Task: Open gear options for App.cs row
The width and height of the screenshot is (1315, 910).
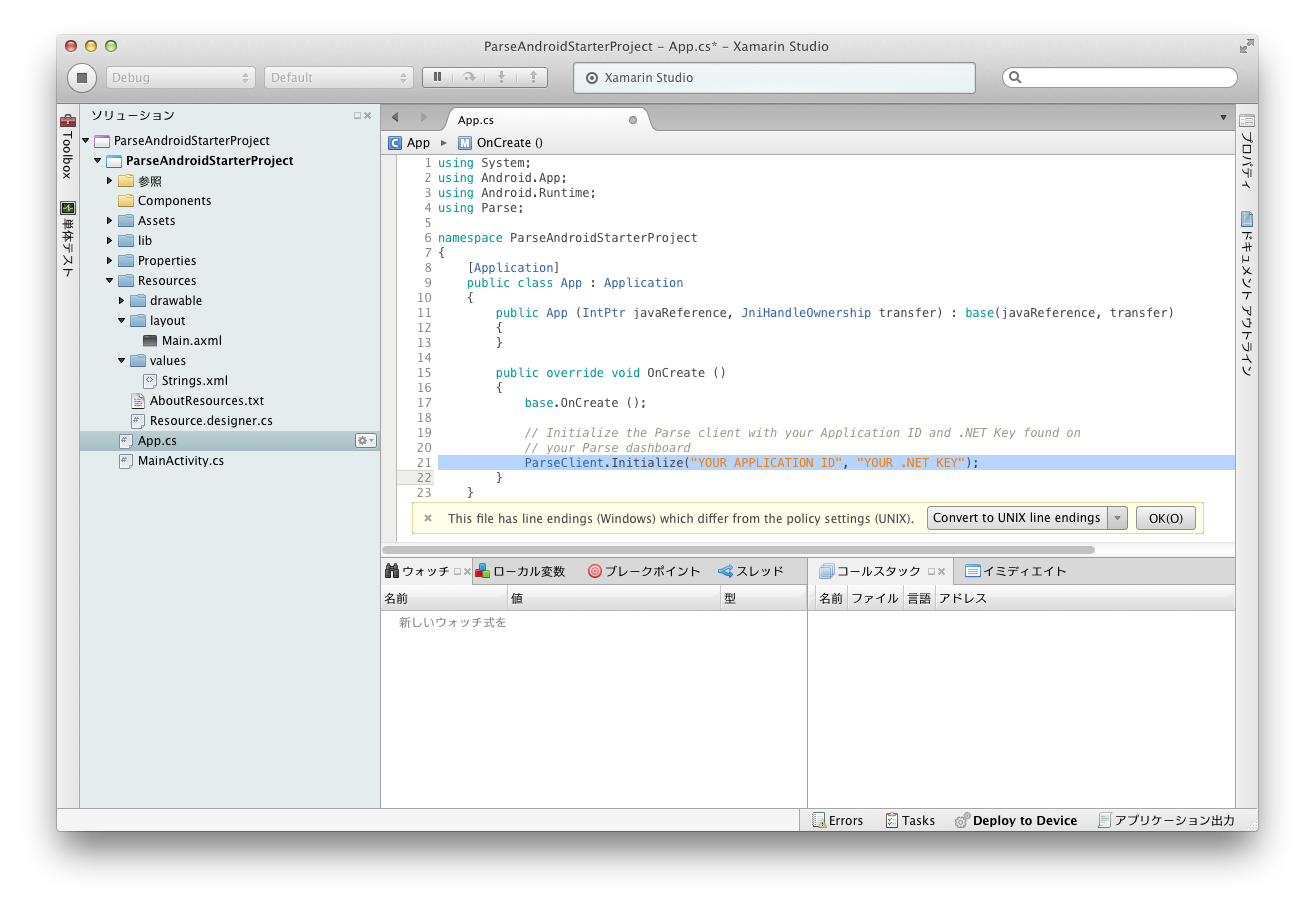Action: coord(366,440)
